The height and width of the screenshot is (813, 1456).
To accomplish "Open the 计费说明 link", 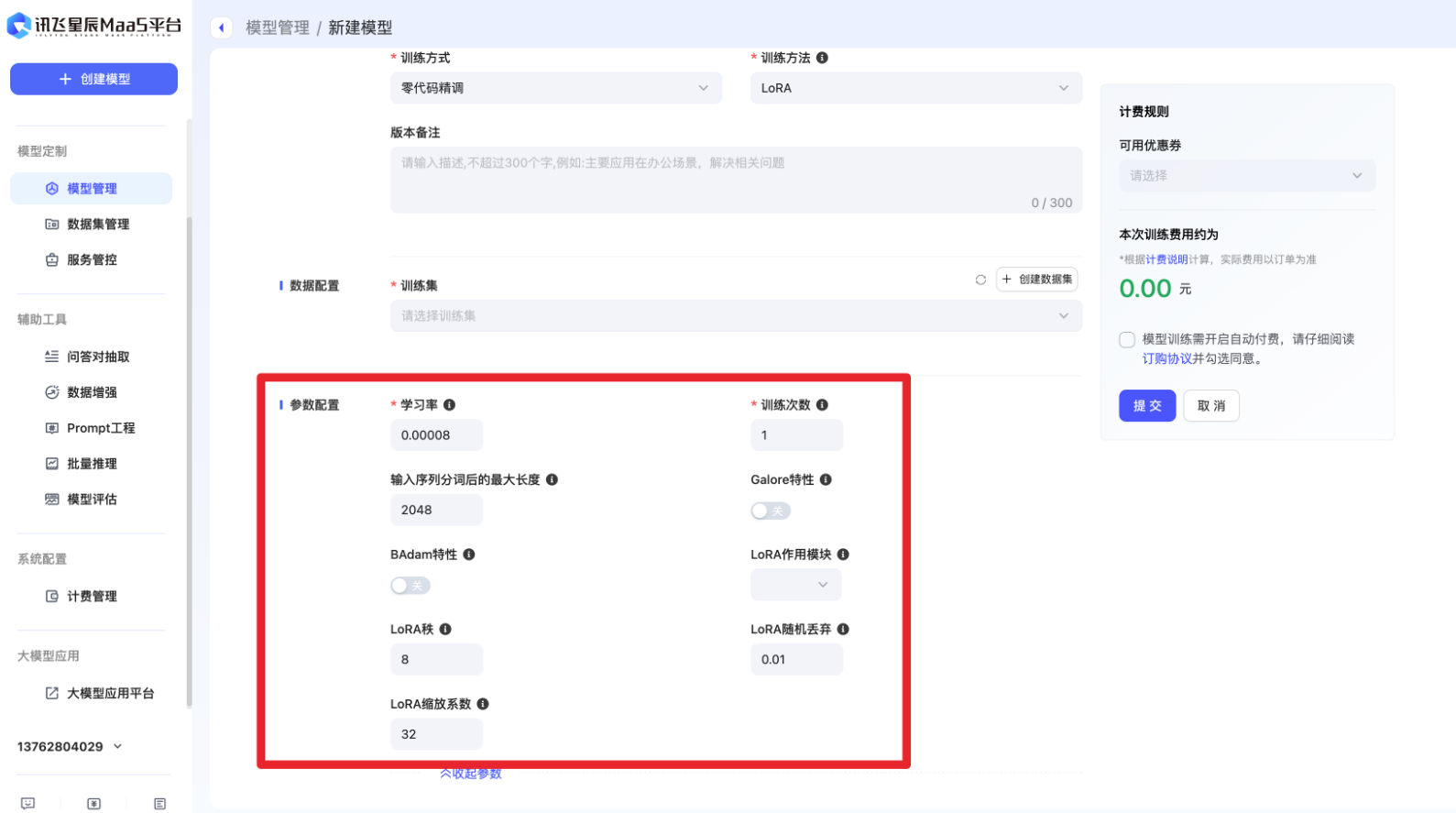I will [x=1166, y=259].
